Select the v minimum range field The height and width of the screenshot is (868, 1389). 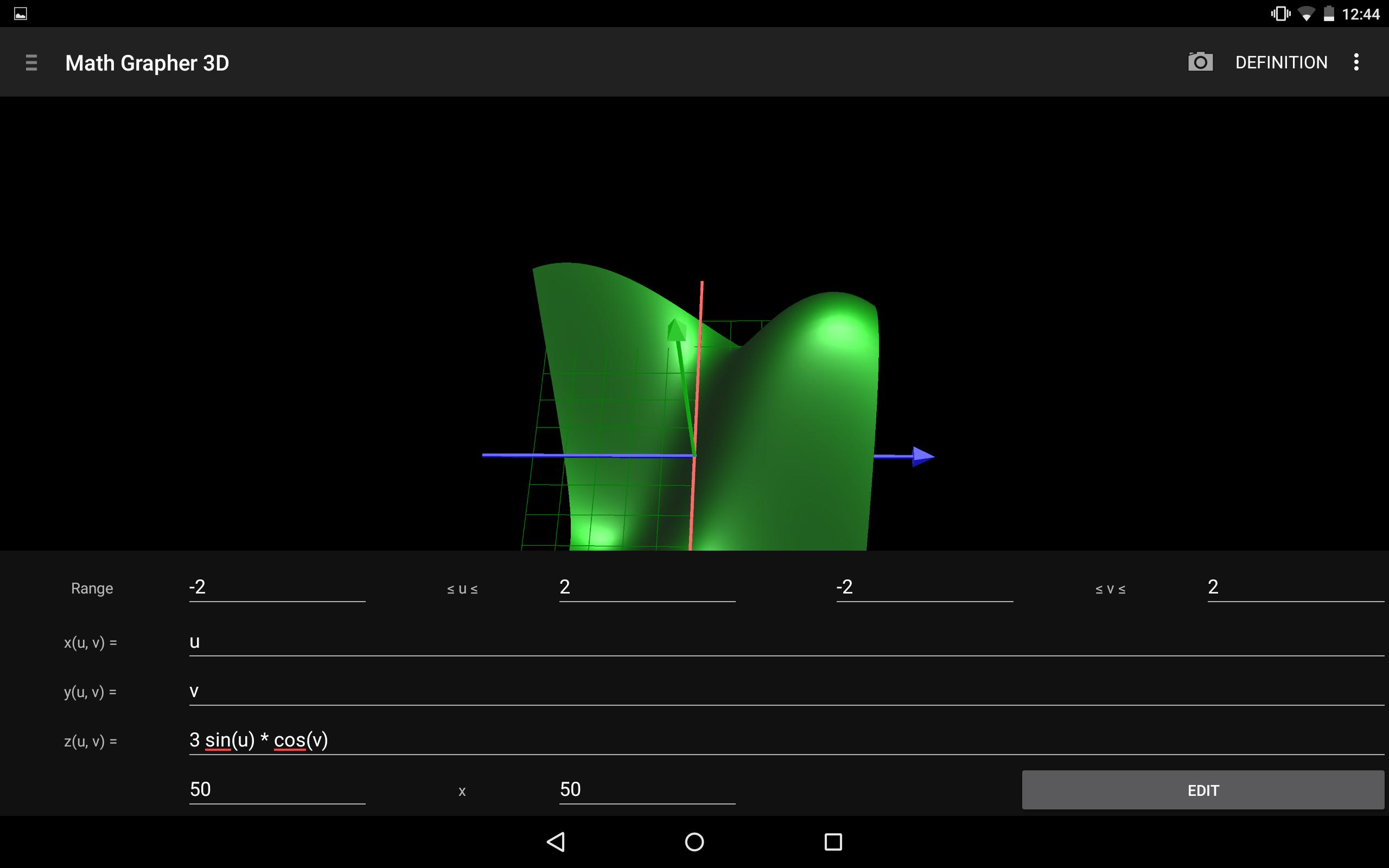pyautogui.click(x=925, y=588)
